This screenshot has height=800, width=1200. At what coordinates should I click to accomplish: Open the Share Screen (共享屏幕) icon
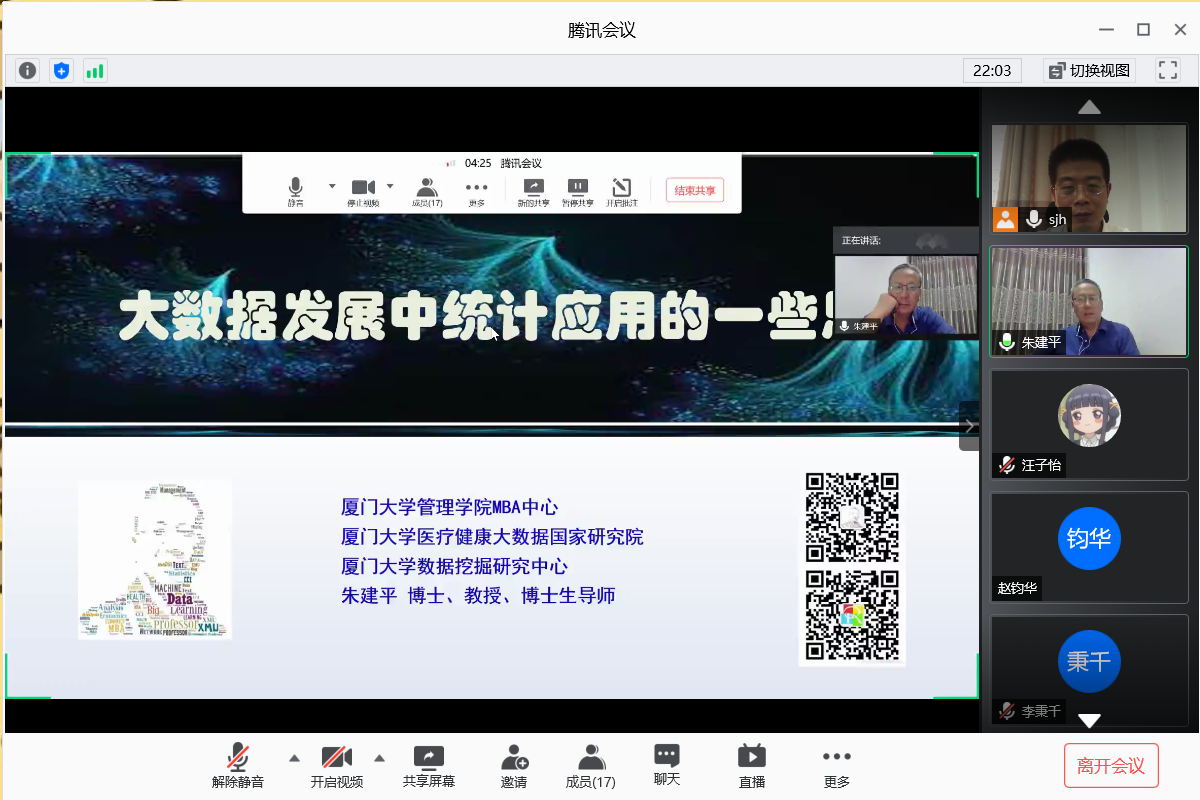[428, 766]
